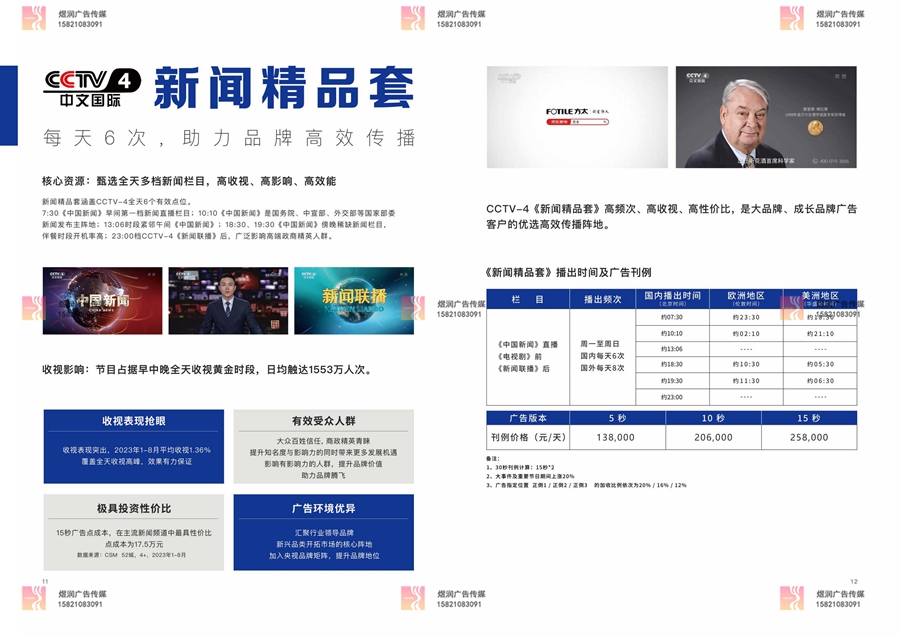Click the 10 秒 column header
900x636 pixels.
pos(713,418)
